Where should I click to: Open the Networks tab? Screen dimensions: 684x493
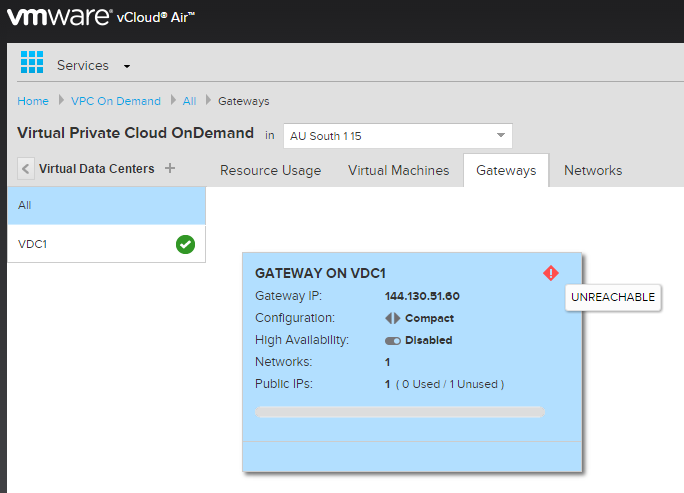(593, 170)
